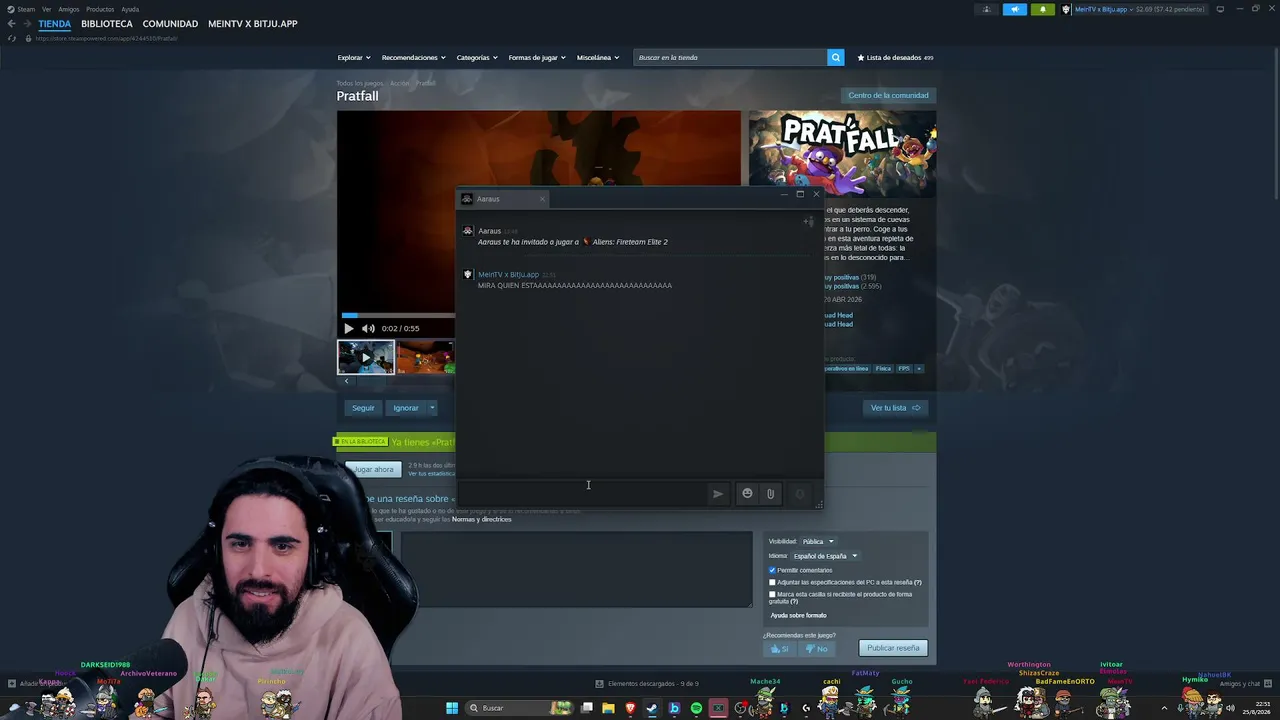Click the Windows taskbar Buscar search box
Viewport: 1280px width, 720px height.
pos(520,708)
